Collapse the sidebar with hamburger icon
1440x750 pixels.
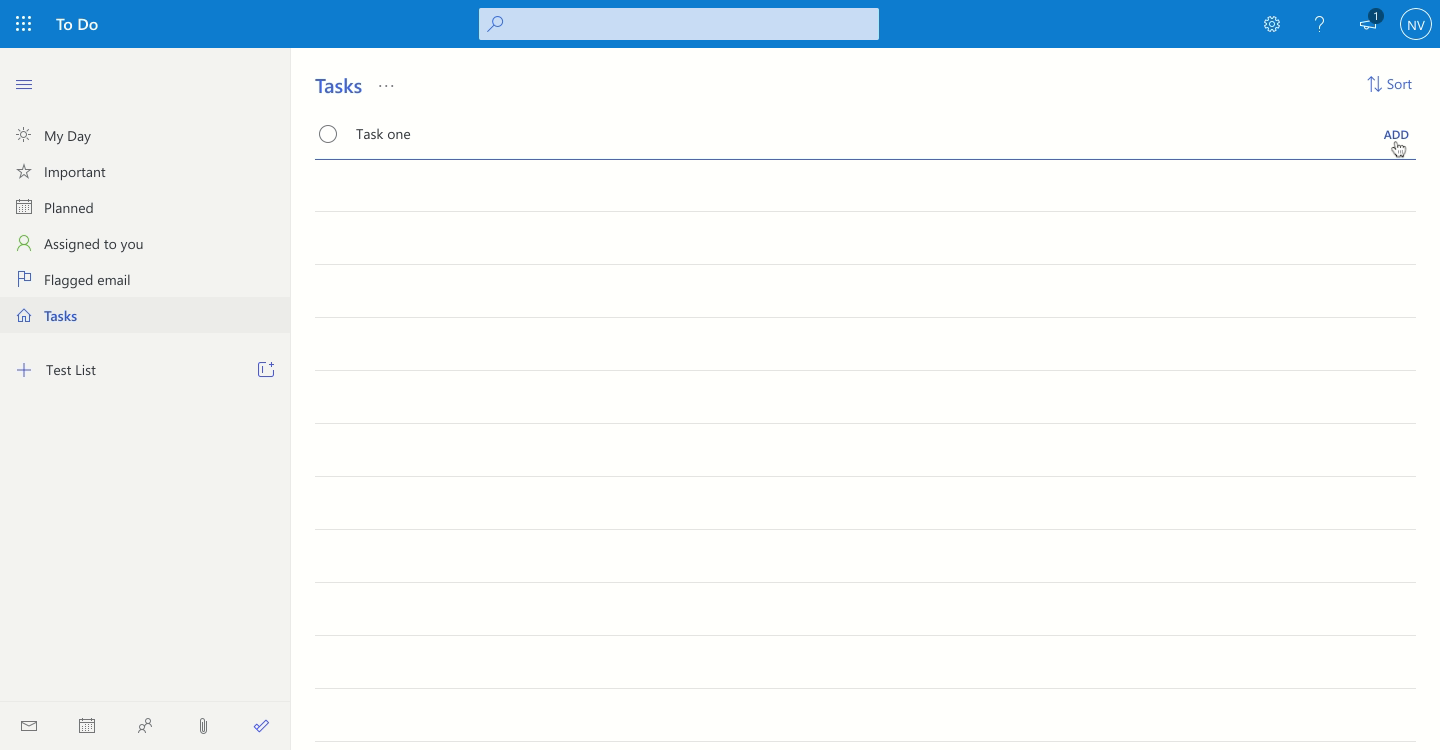pyautogui.click(x=24, y=84)
